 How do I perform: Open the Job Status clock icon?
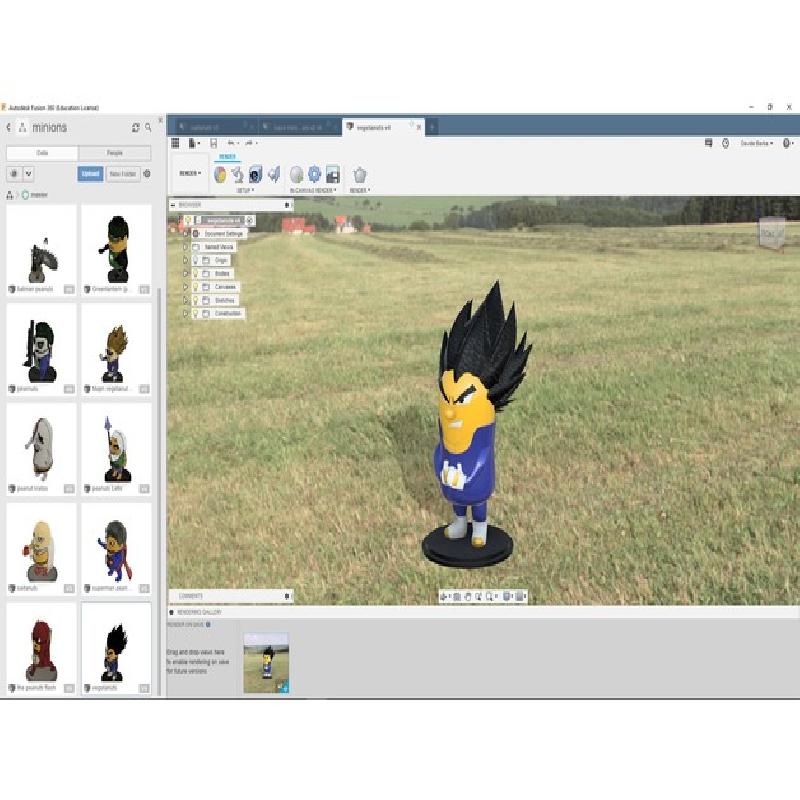[726, 143]
